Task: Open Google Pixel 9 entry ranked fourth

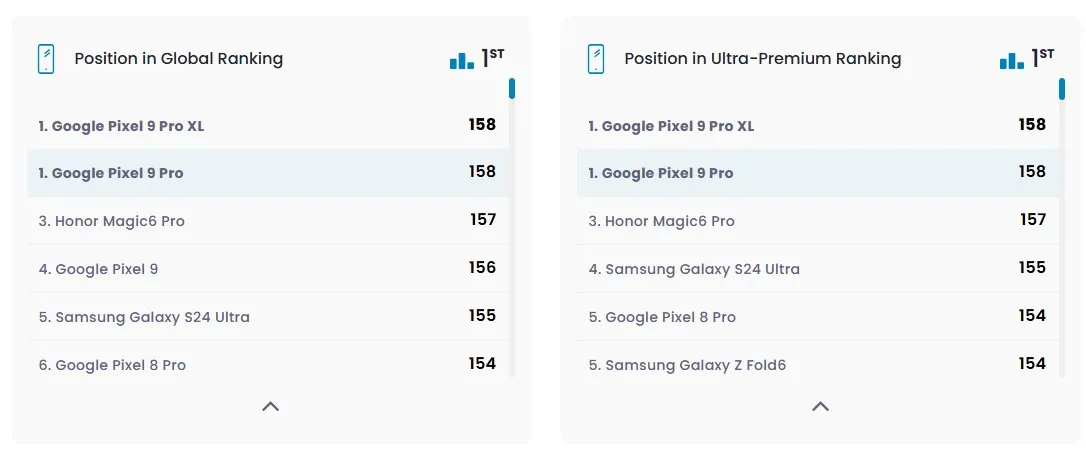Action: 268,268
